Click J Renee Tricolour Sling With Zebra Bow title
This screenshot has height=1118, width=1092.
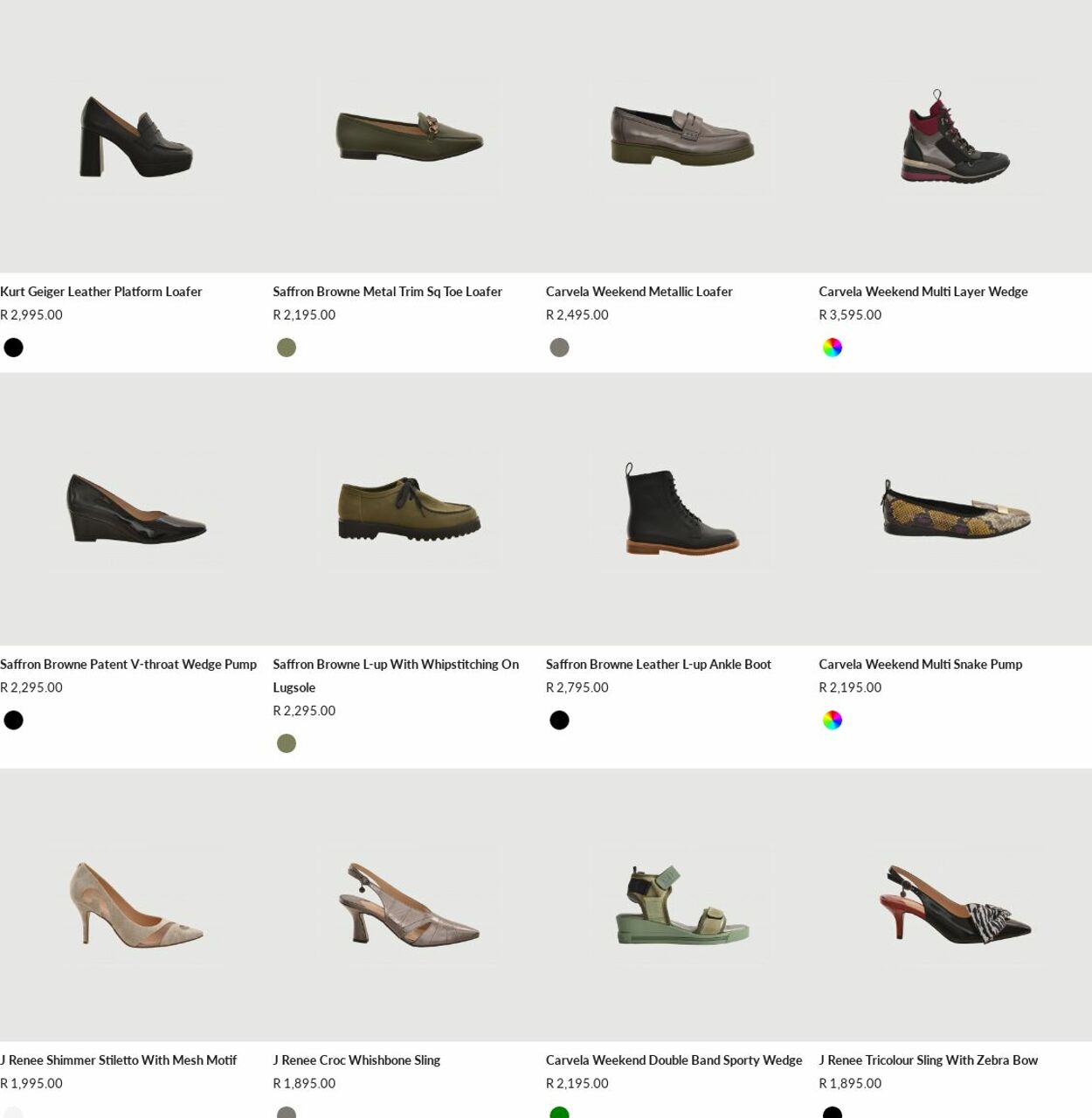pyautogui.click(x=928, y=1060)
